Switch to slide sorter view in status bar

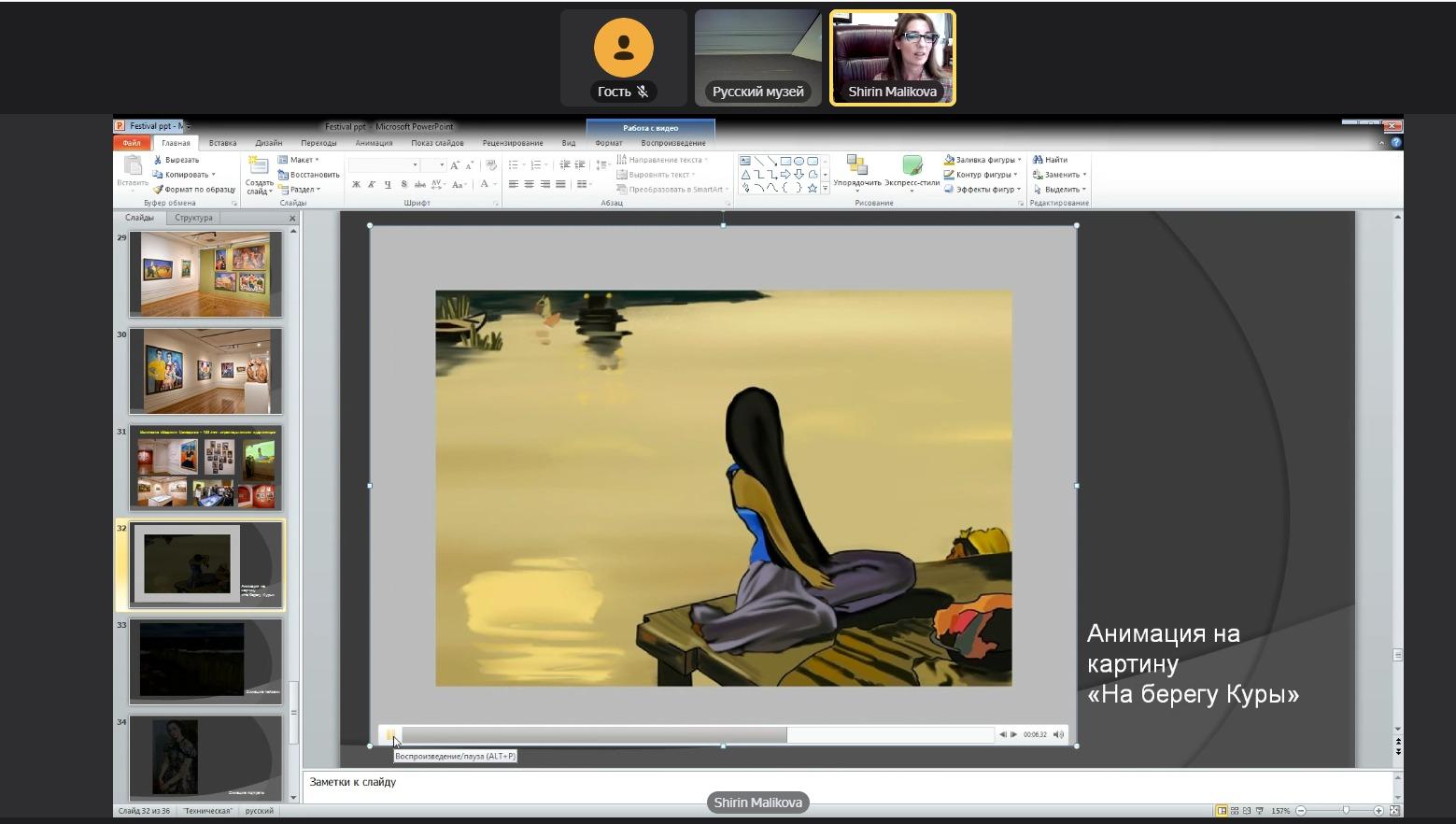pos(1235,811)
